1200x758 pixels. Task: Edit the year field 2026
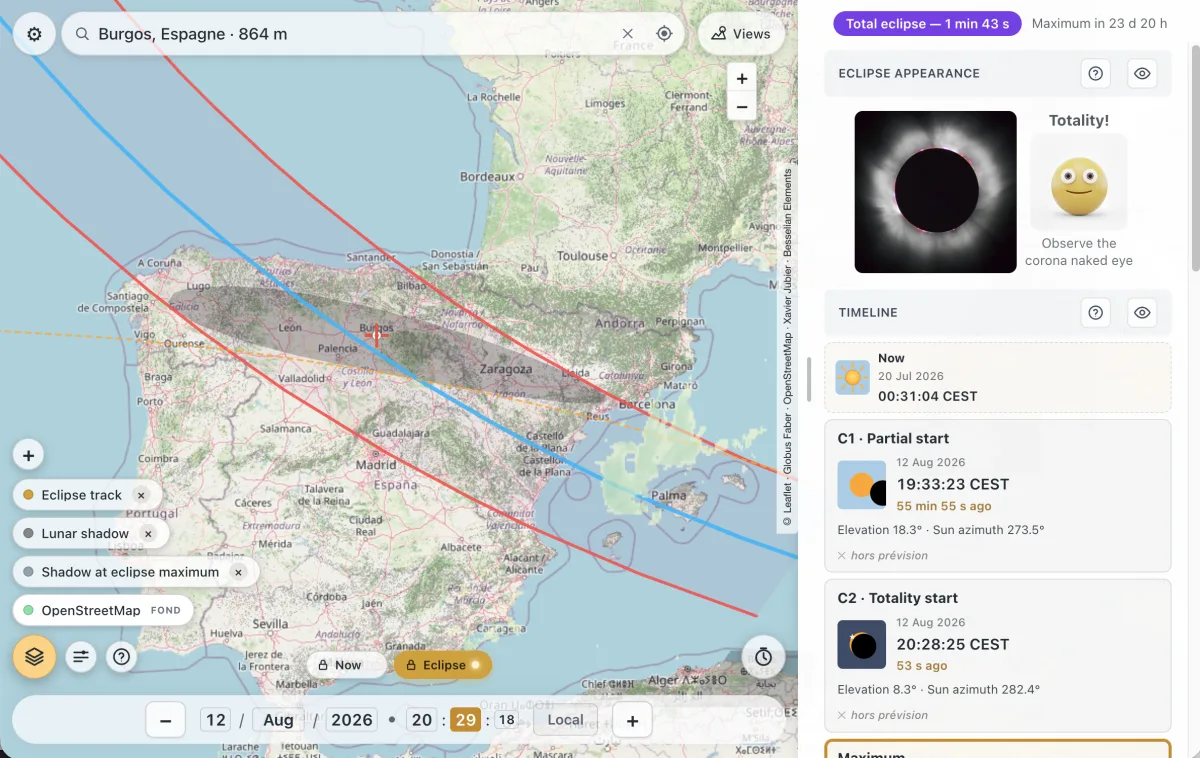[x=352, y=720]
